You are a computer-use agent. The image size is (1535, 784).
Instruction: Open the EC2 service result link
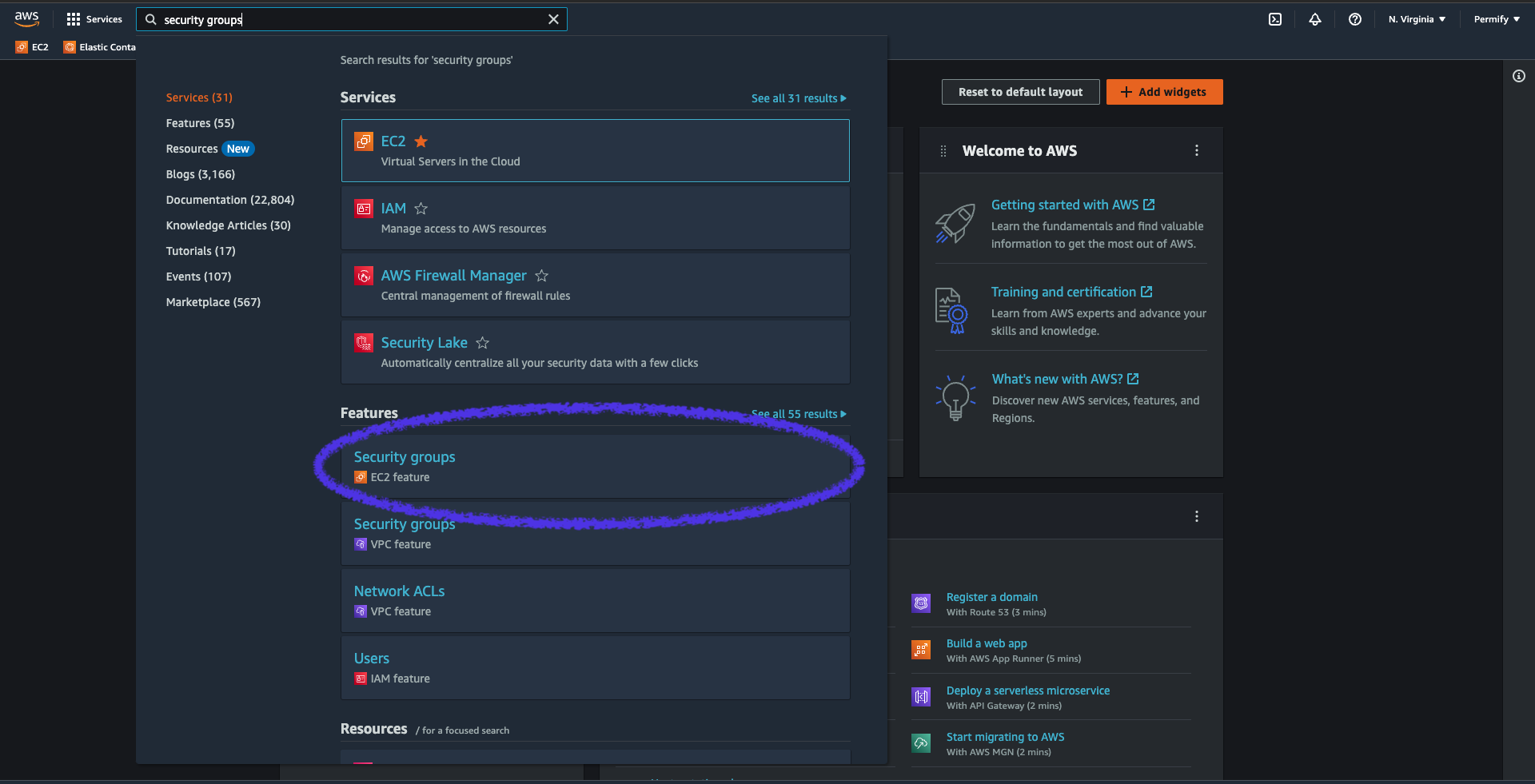click(393, 141)
